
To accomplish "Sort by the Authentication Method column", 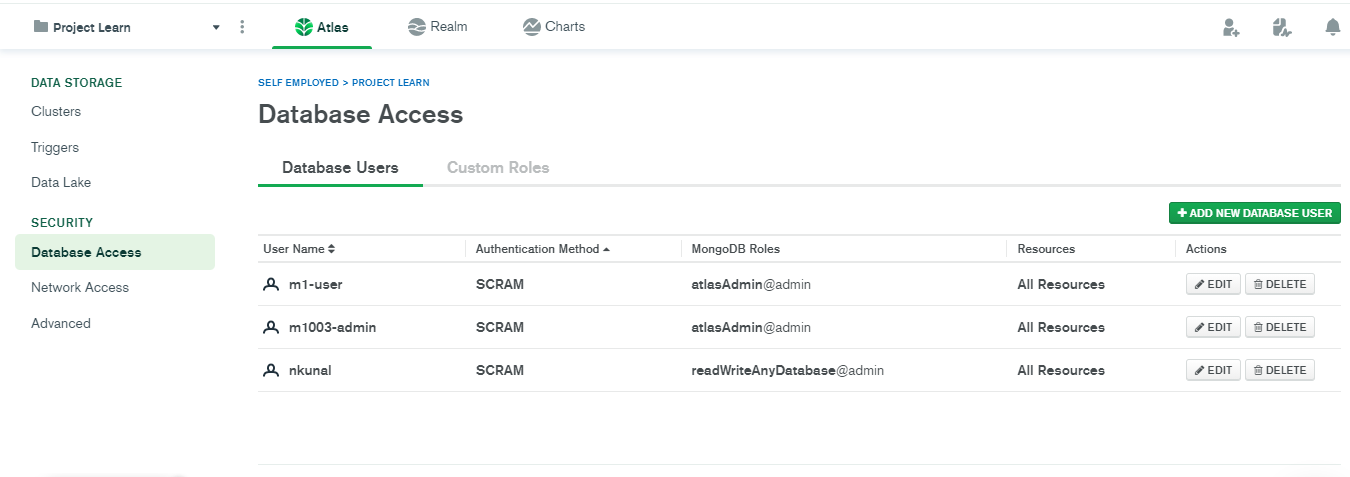I will [542, 249].
